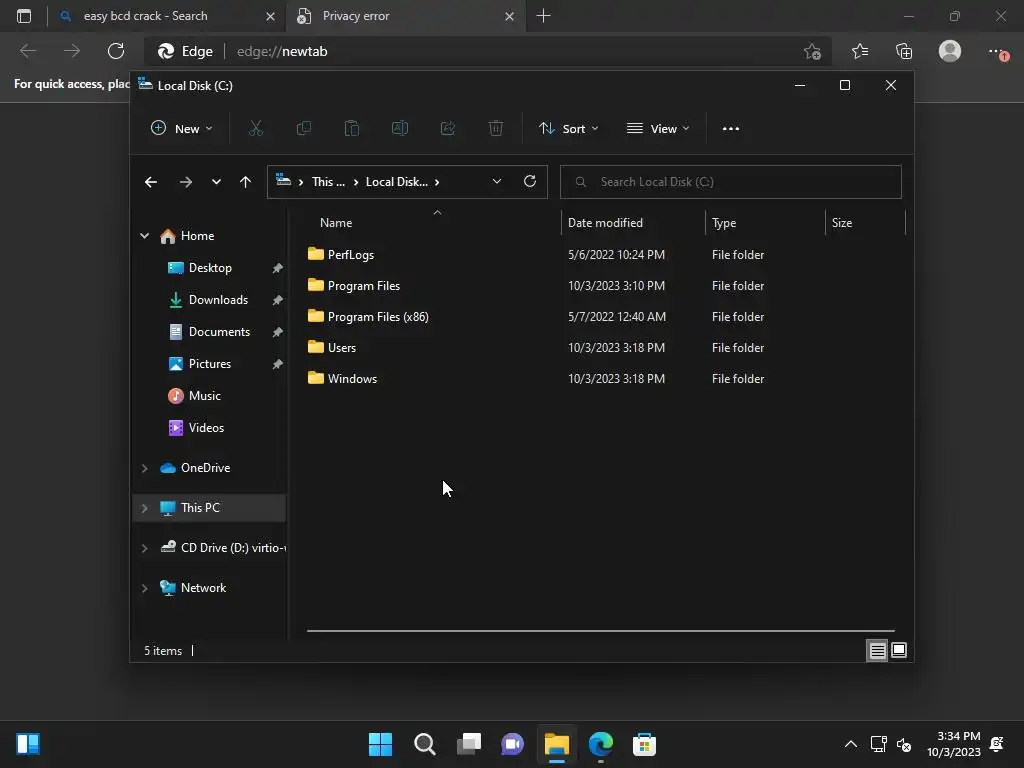The height and width of the screenshot is (768, 1024).
Task: Collapse the Home tree node
Action: [144, 236]
